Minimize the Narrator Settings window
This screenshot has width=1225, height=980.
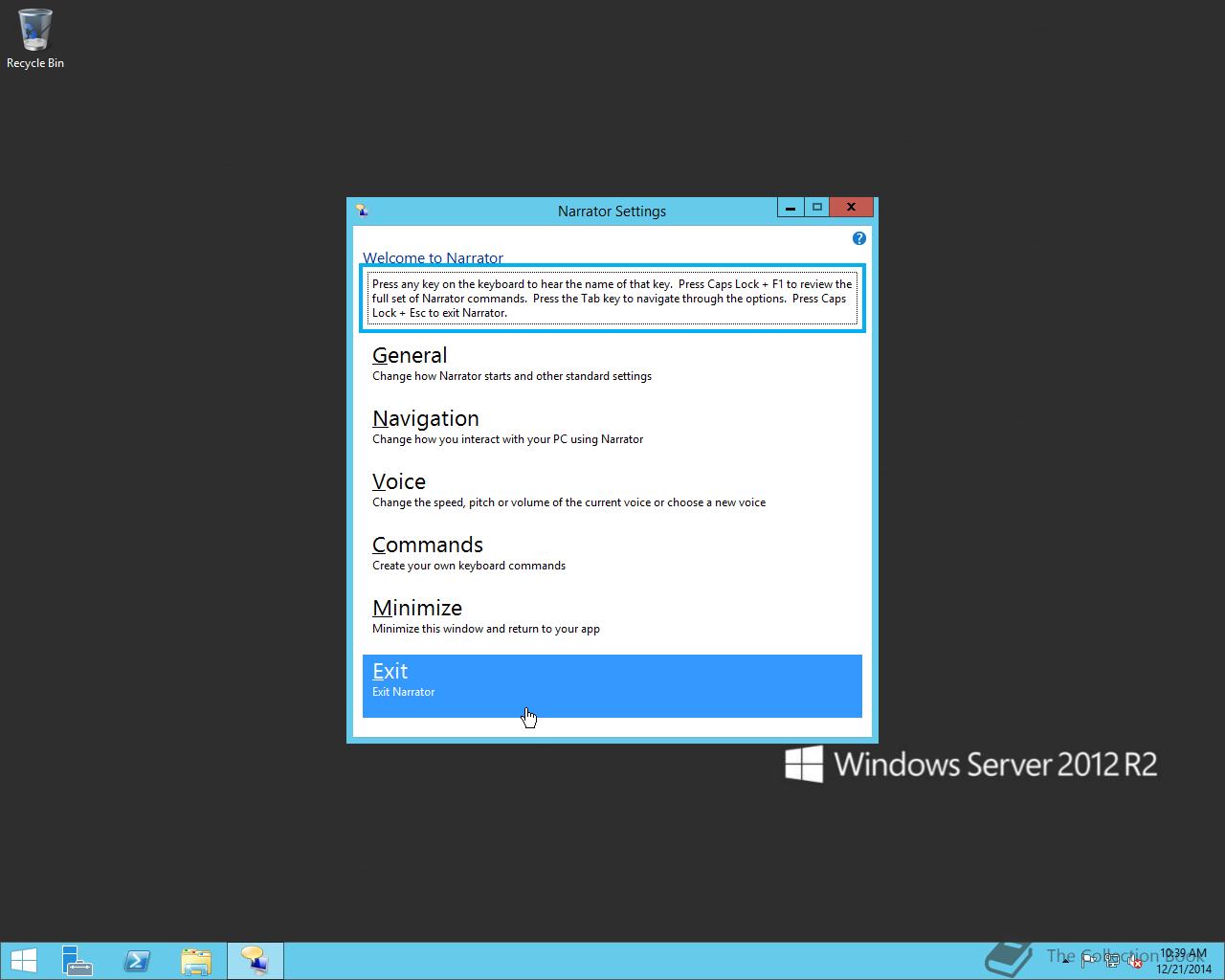790,207
